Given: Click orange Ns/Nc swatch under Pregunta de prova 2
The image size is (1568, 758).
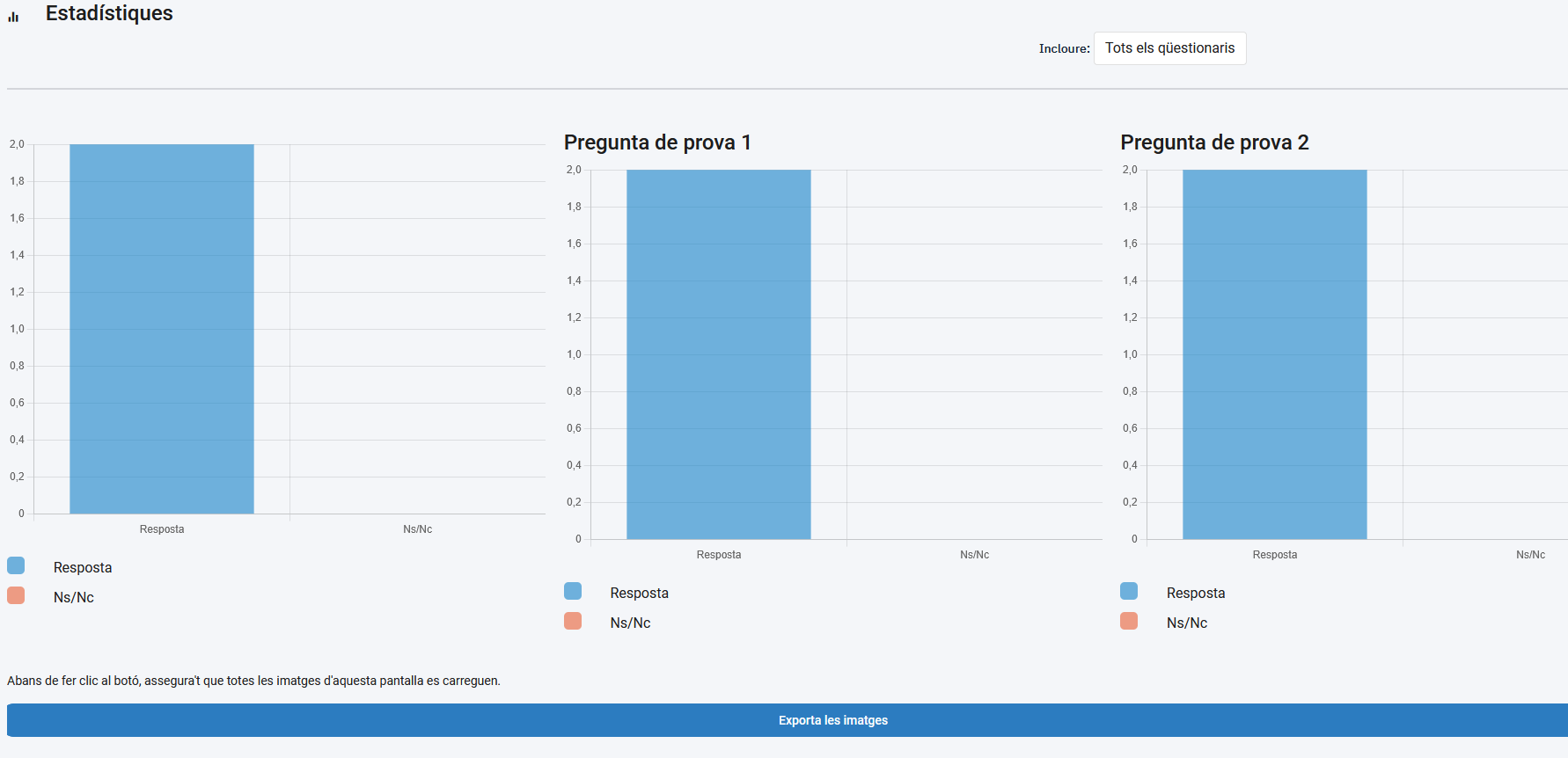Looking at the screenshot, I should point(1129,621).
